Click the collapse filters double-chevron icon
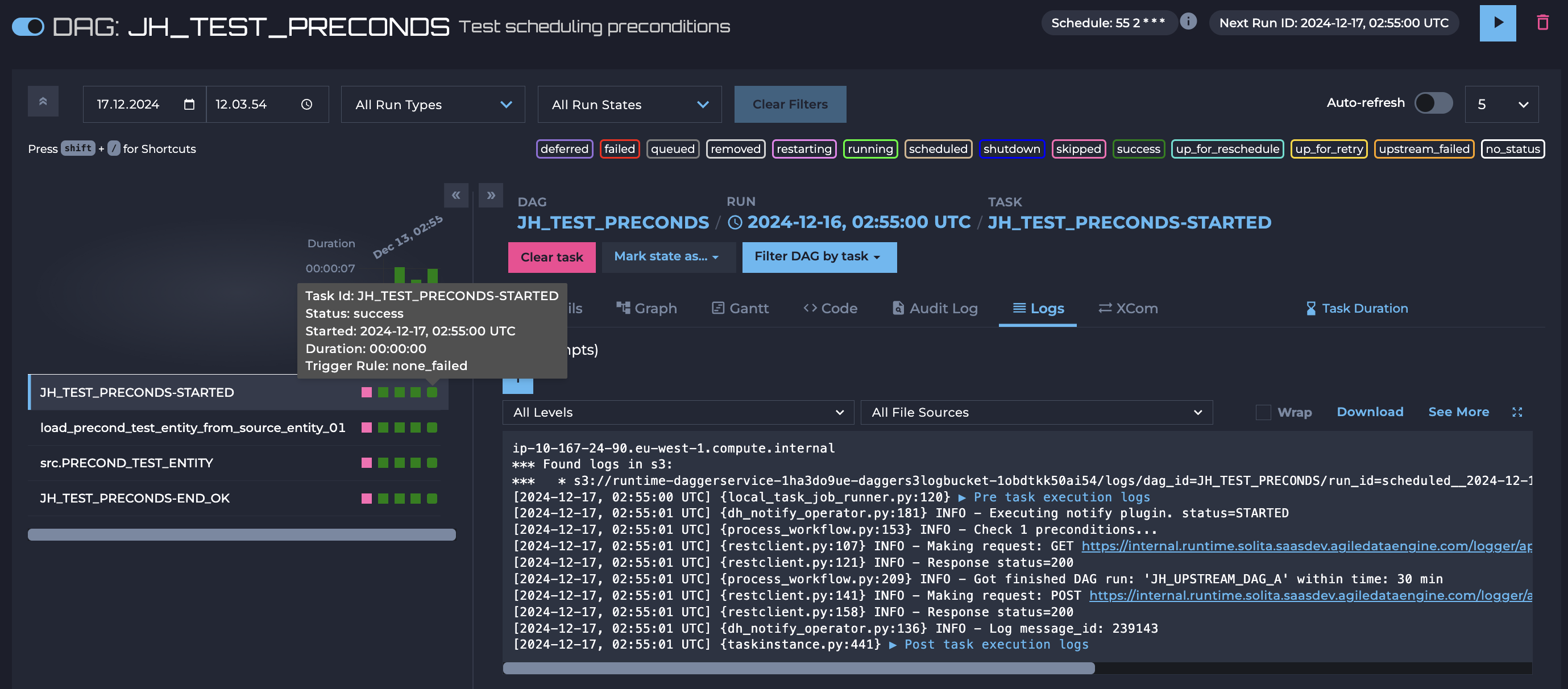Image resolution: width=1568 pixels, height=689 pixels. coord(43,102)
